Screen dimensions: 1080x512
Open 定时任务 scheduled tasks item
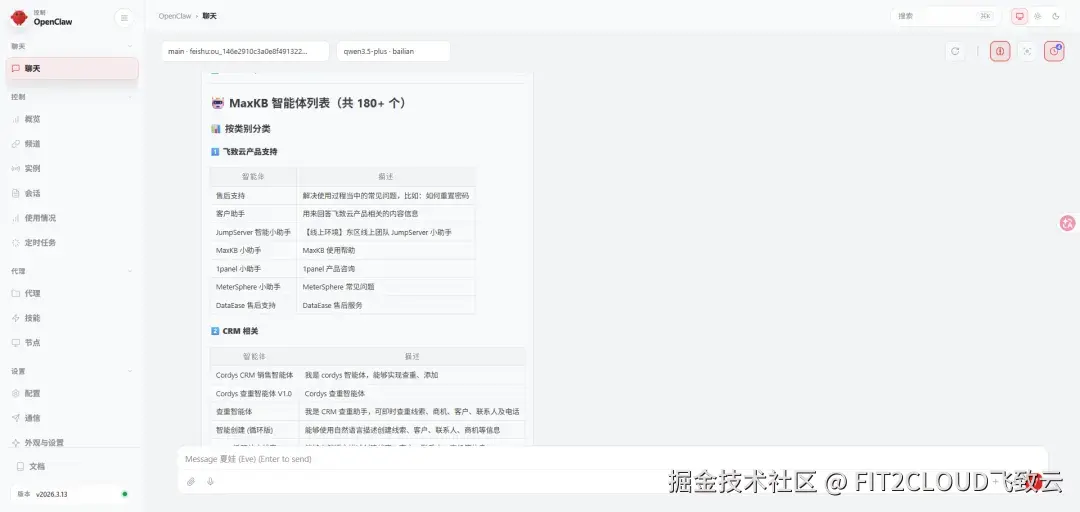[72, 243]
